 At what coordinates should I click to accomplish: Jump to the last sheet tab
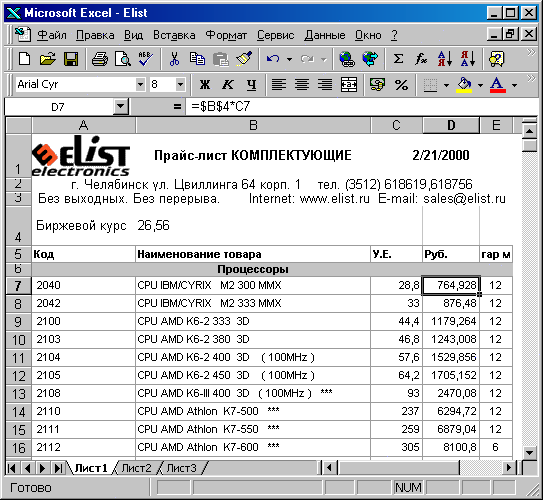tap(58, 468)
